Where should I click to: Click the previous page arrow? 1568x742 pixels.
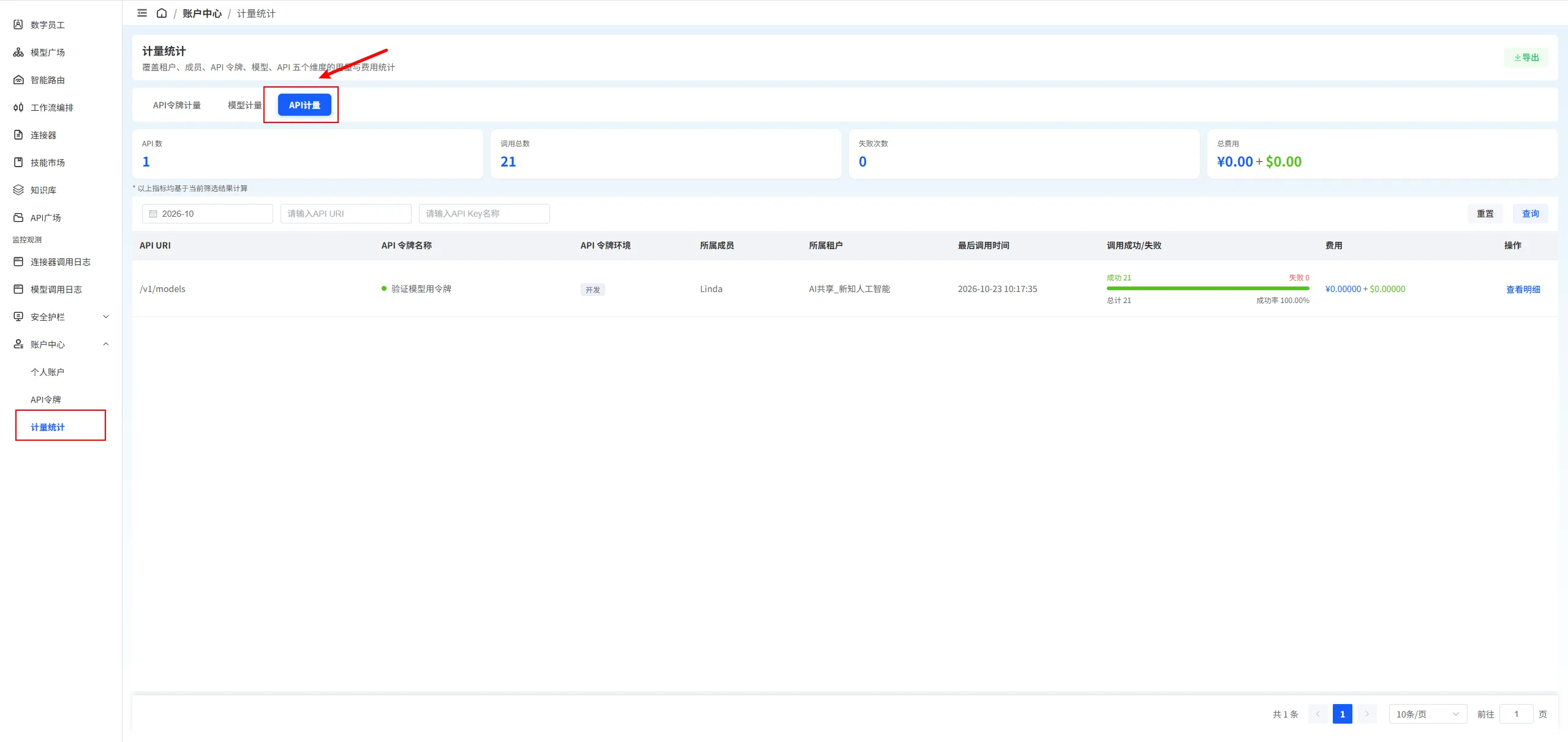[x=1317, y=714]
